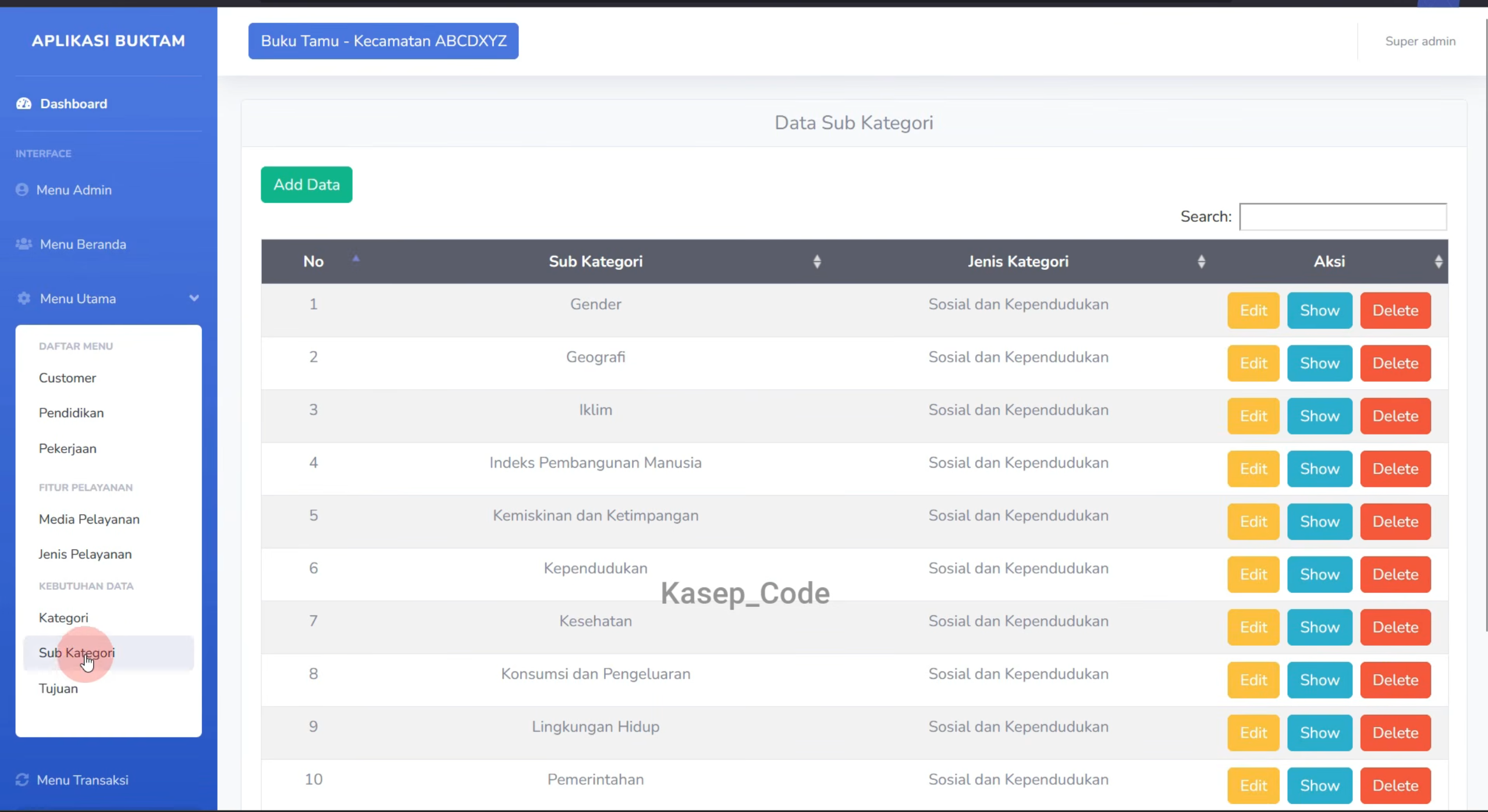Image resolution: width=1488 pixels, height=812 pixels.
Task: Sort by Jenis Kategori column arrows
Action: coord(1201,262)
